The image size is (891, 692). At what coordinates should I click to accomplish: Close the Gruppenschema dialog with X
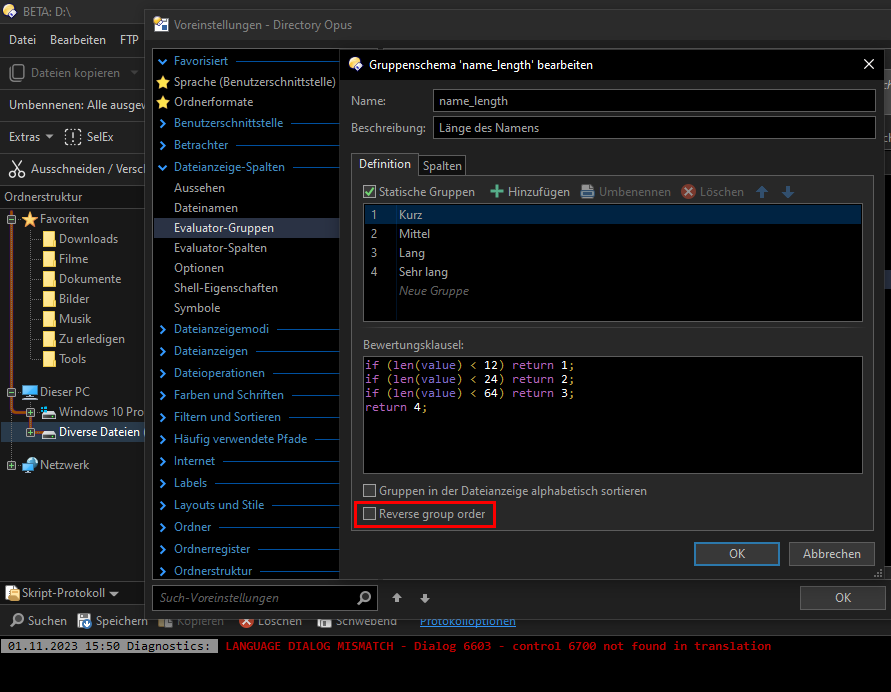(x=868, y=64)
